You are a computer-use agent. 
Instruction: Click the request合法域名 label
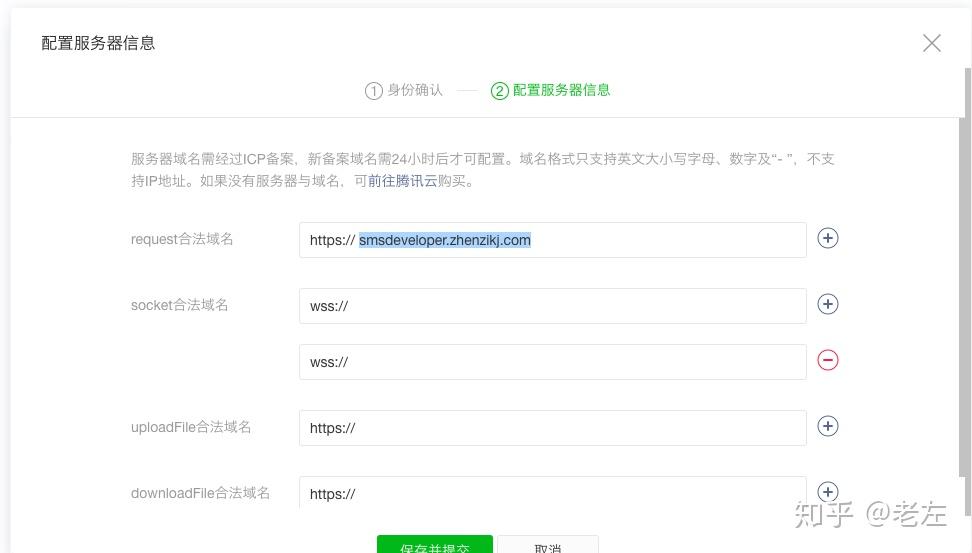pos(182,239)
